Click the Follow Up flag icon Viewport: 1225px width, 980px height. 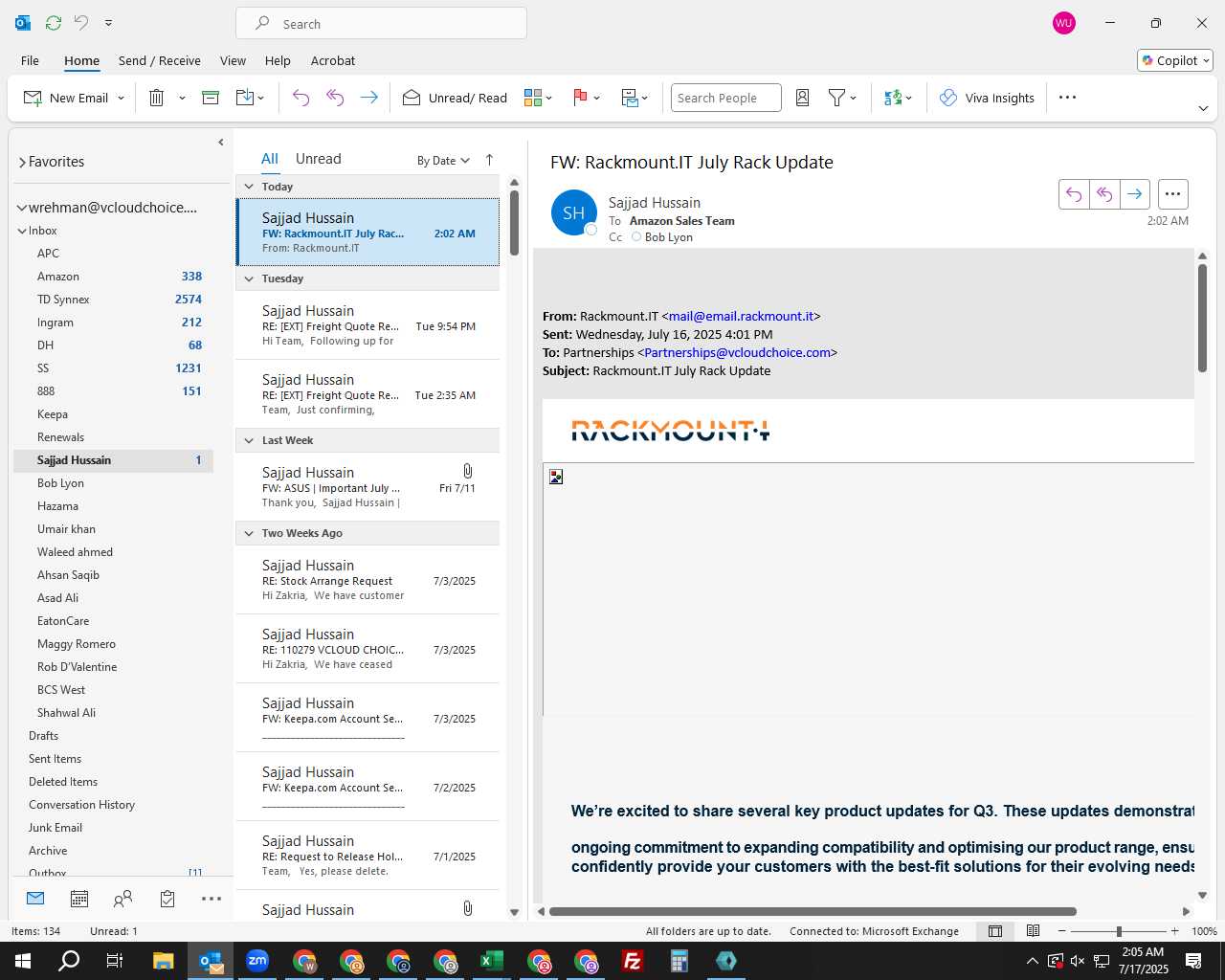point(580,98)
